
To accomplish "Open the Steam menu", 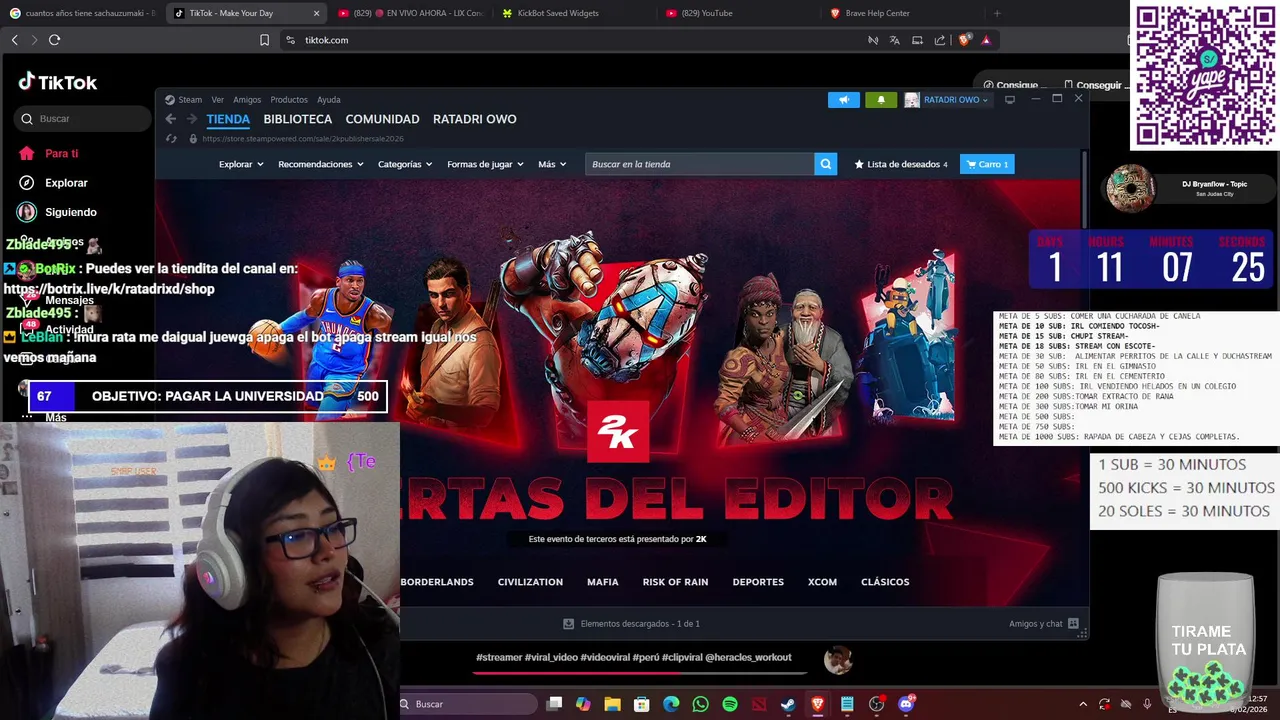I will [x=184, y=100].
